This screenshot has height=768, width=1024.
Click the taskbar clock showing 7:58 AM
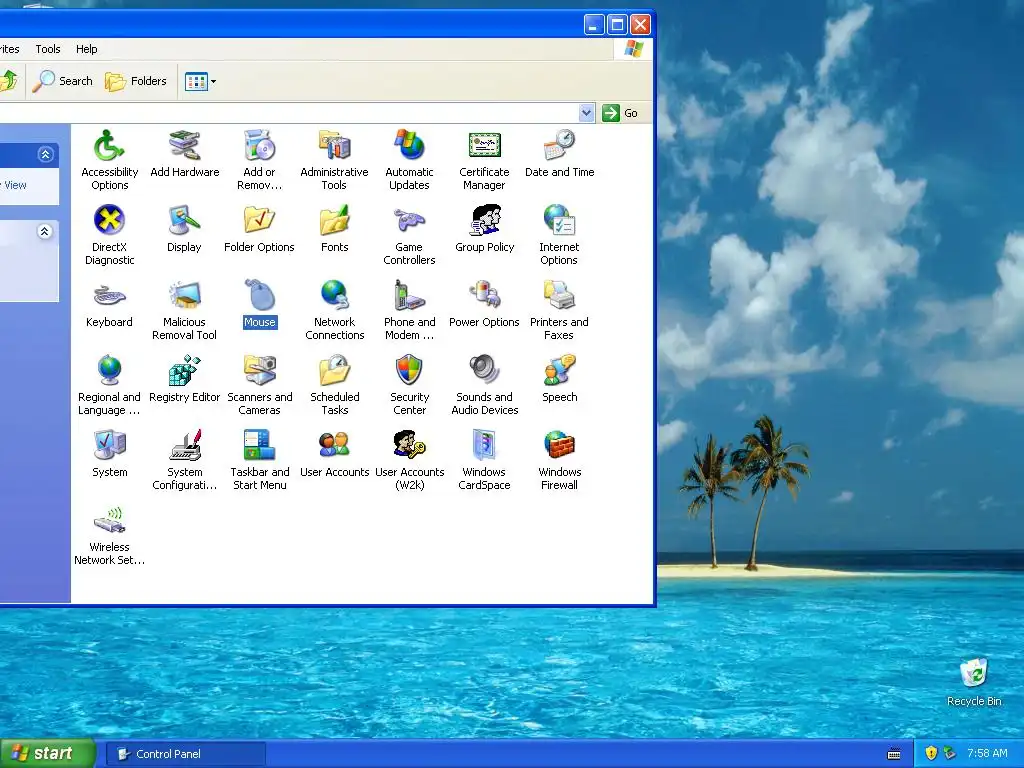pos(987,754)
